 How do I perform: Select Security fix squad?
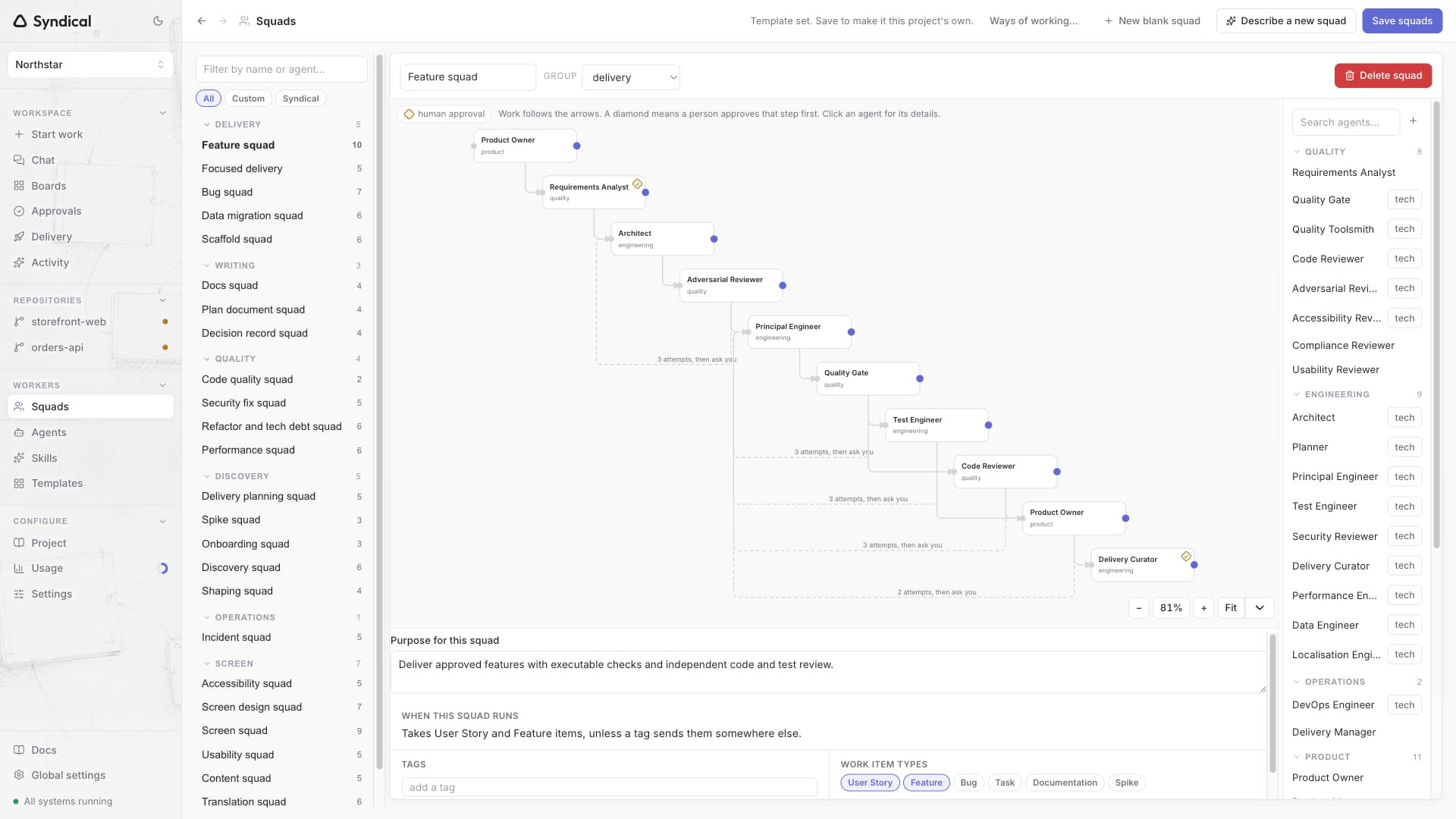(281, 403)
